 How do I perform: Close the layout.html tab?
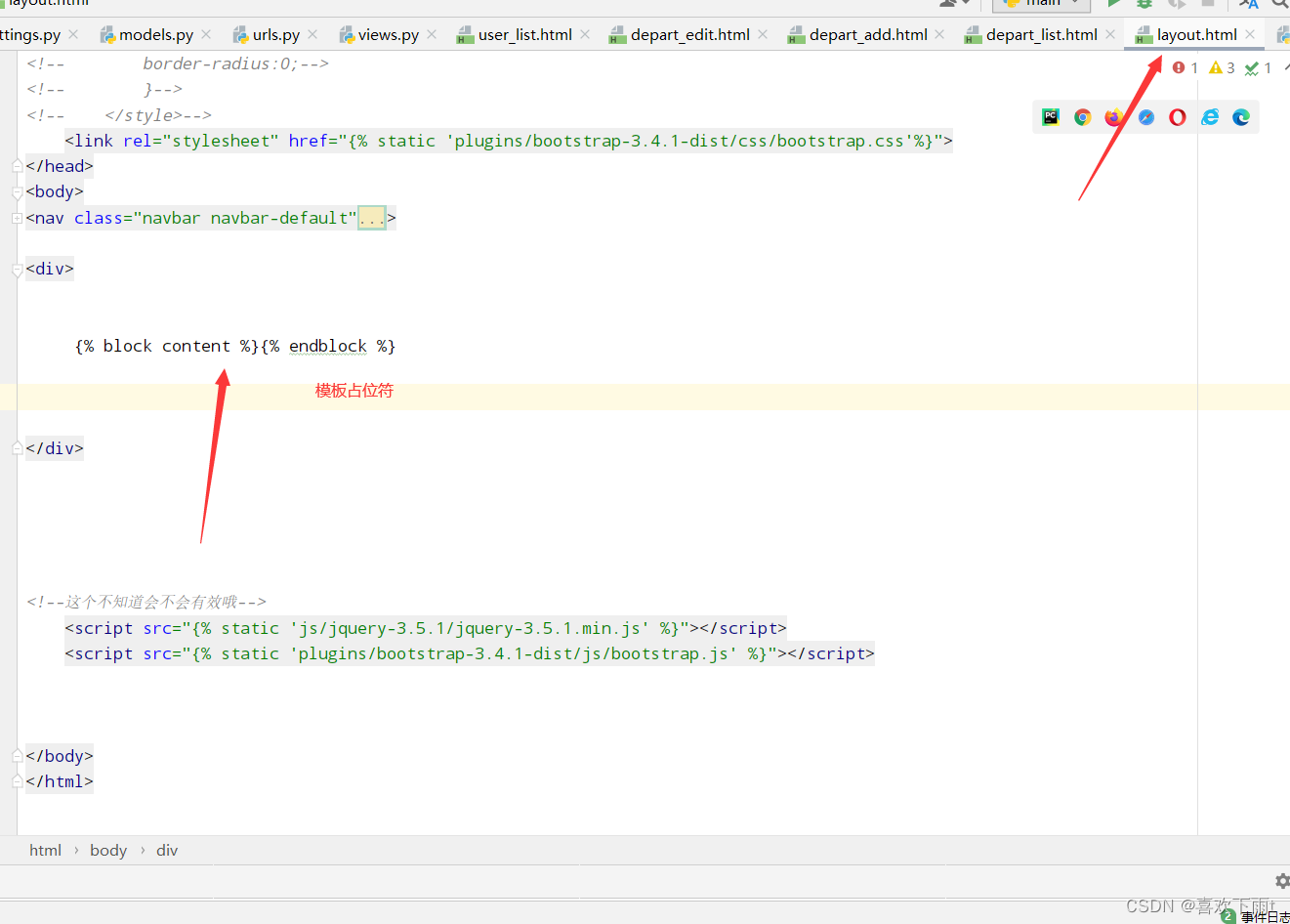[x=1250, y=34]
